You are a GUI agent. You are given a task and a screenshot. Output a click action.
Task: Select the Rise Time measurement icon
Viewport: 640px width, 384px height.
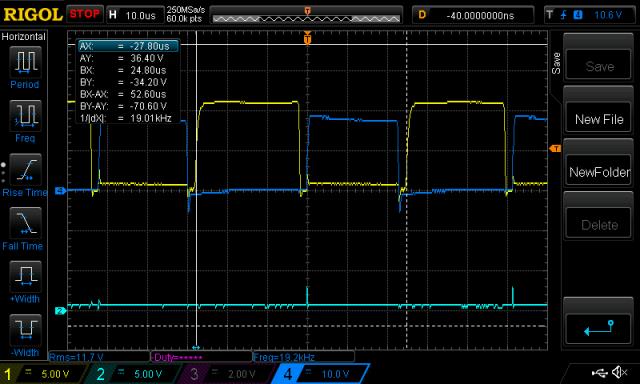click(25, 169)
